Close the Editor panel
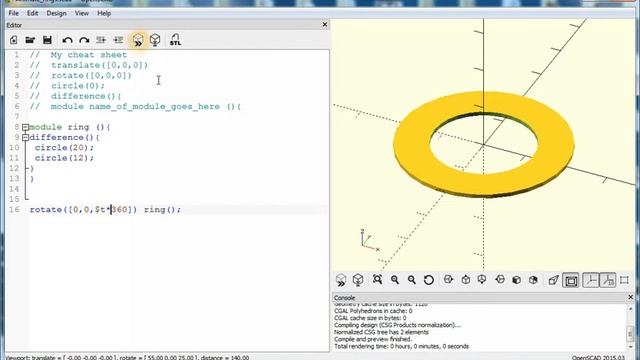This screenshot has height=360, width=640. (325, 25)
